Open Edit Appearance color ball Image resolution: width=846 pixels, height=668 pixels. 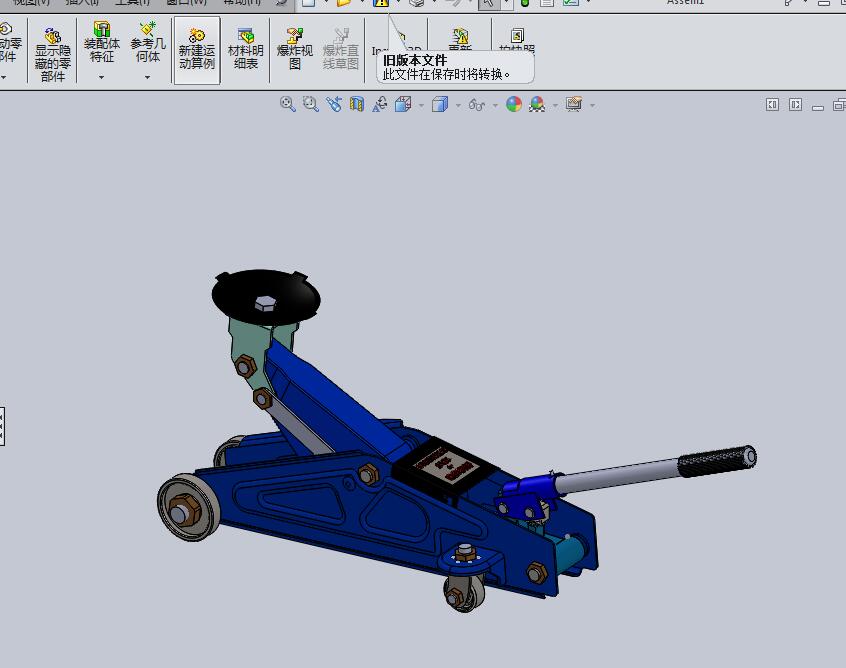tap(514, 104)
